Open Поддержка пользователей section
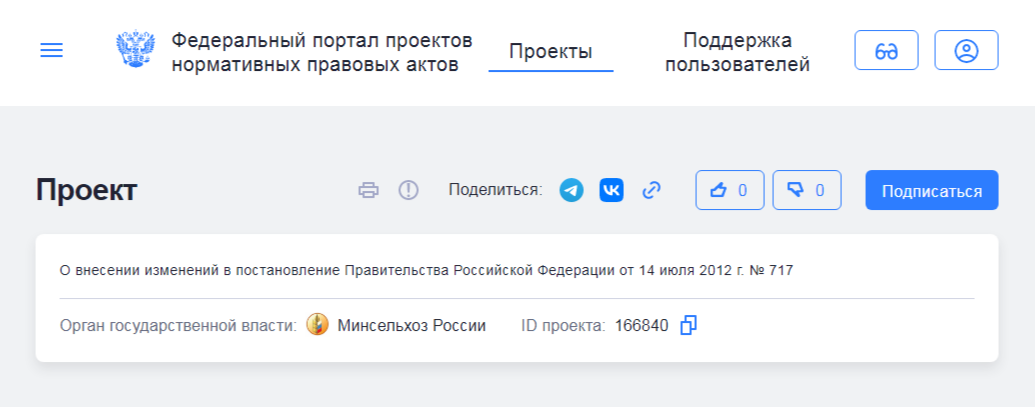 [737, 52]
